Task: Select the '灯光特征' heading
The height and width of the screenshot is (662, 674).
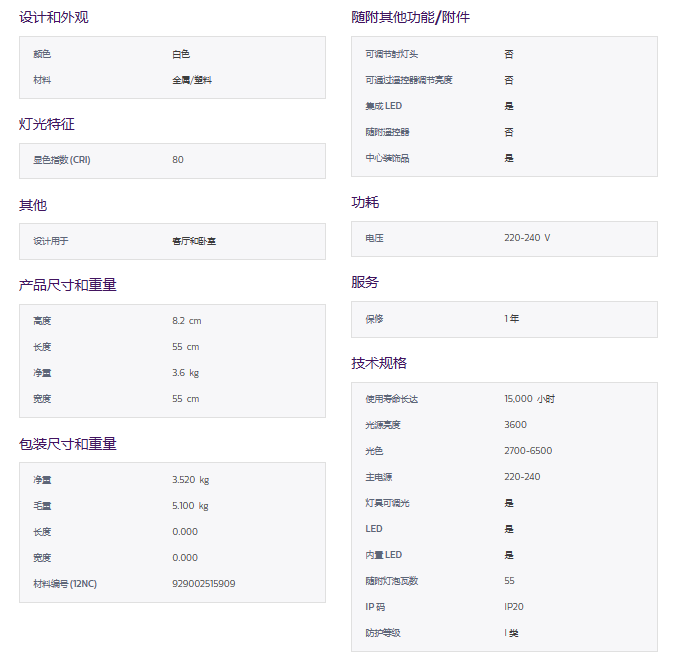Action: pos(47,124)
